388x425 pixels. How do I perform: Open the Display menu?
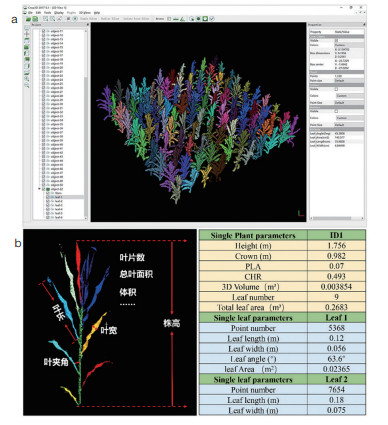(59, 13)
